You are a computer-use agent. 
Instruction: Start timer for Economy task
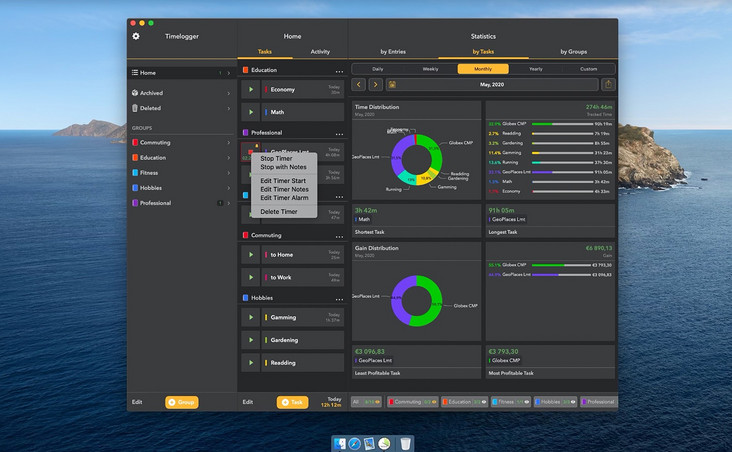coord(251,89)
